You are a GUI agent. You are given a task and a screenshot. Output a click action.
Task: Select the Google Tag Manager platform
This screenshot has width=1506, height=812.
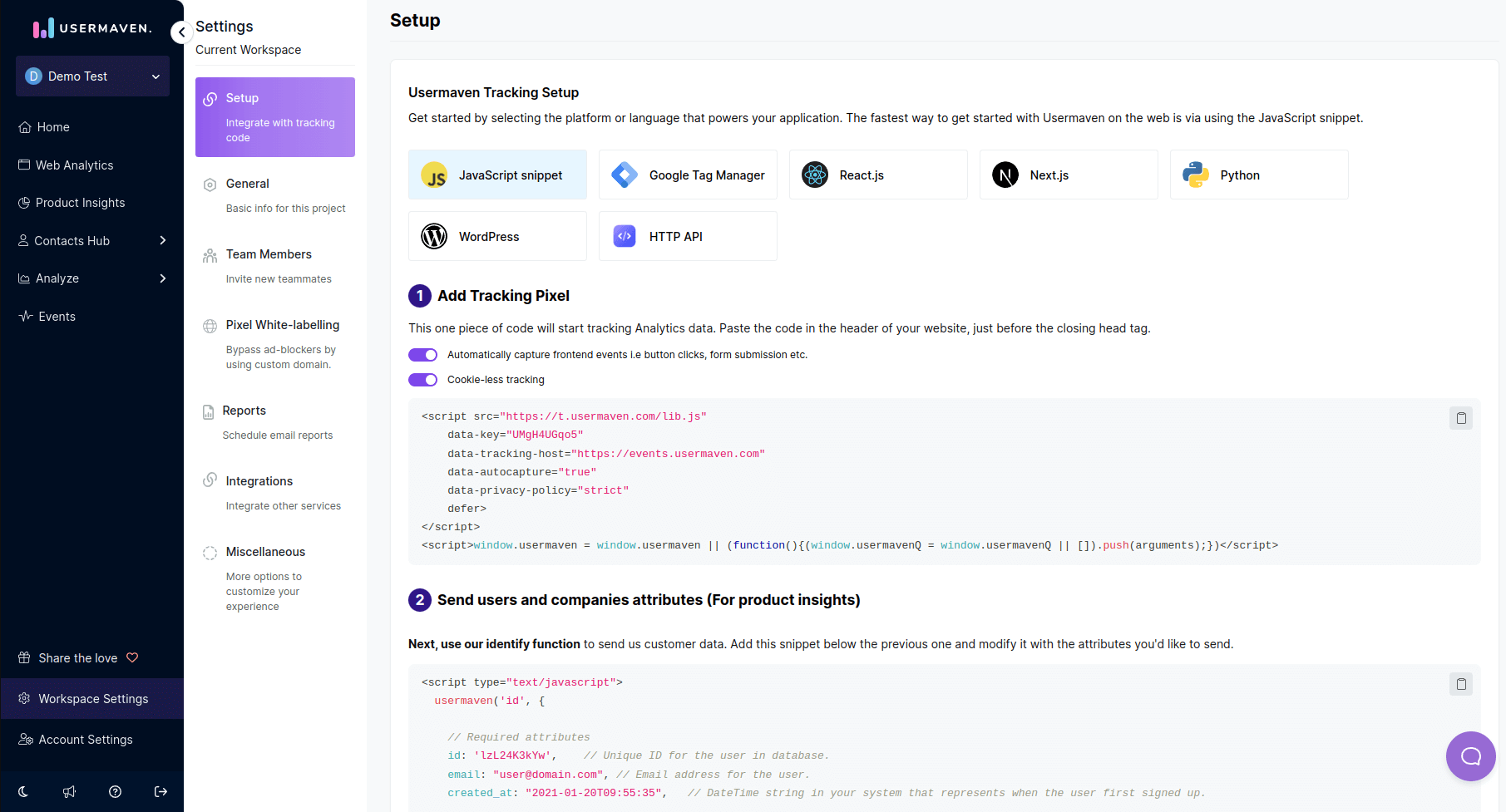688,175
